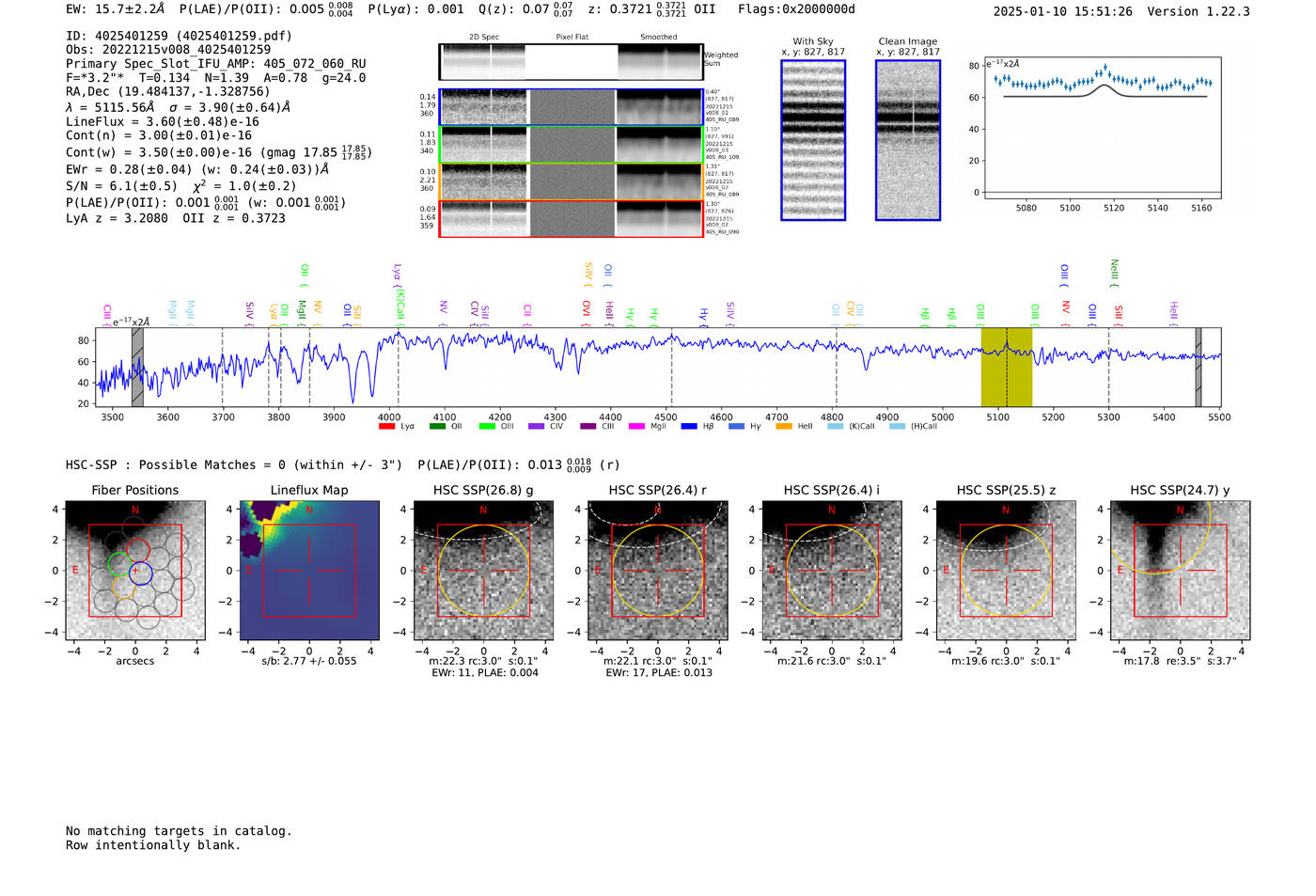1316x896 pixels.
Task: Open the orange-bordered fiber spectrum row
Action: 571,181
